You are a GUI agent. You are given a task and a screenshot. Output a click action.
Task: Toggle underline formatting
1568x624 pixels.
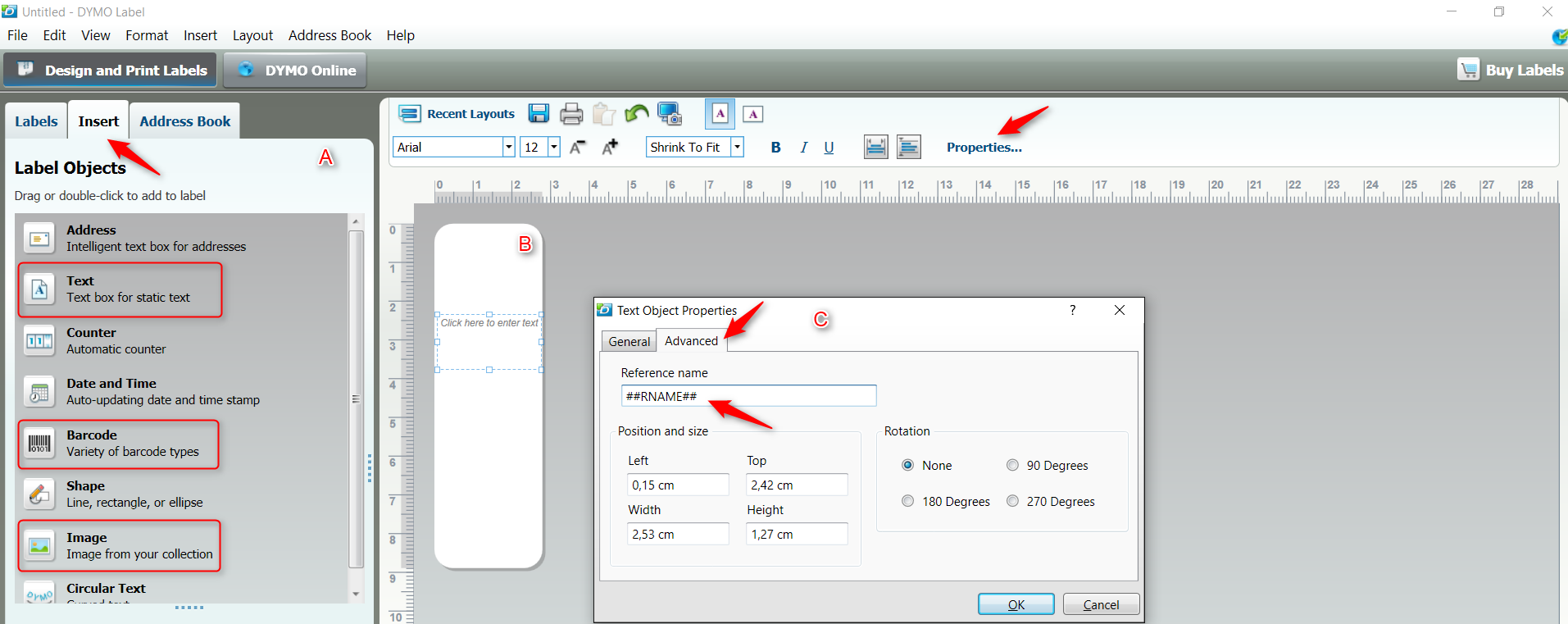click(x=829, y=148)
